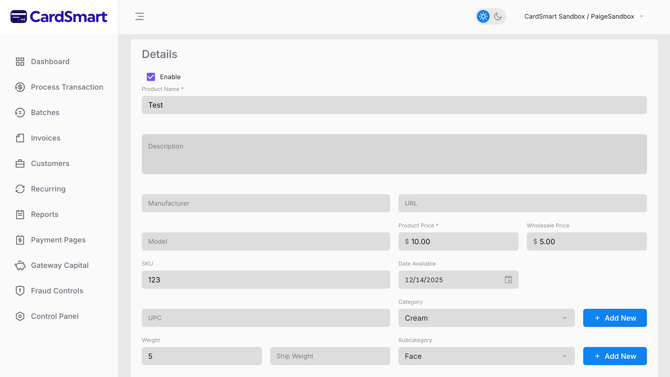The image size is (670, 377).
Task: Click the Product Name field containing Test
Action: click(394, 105)
